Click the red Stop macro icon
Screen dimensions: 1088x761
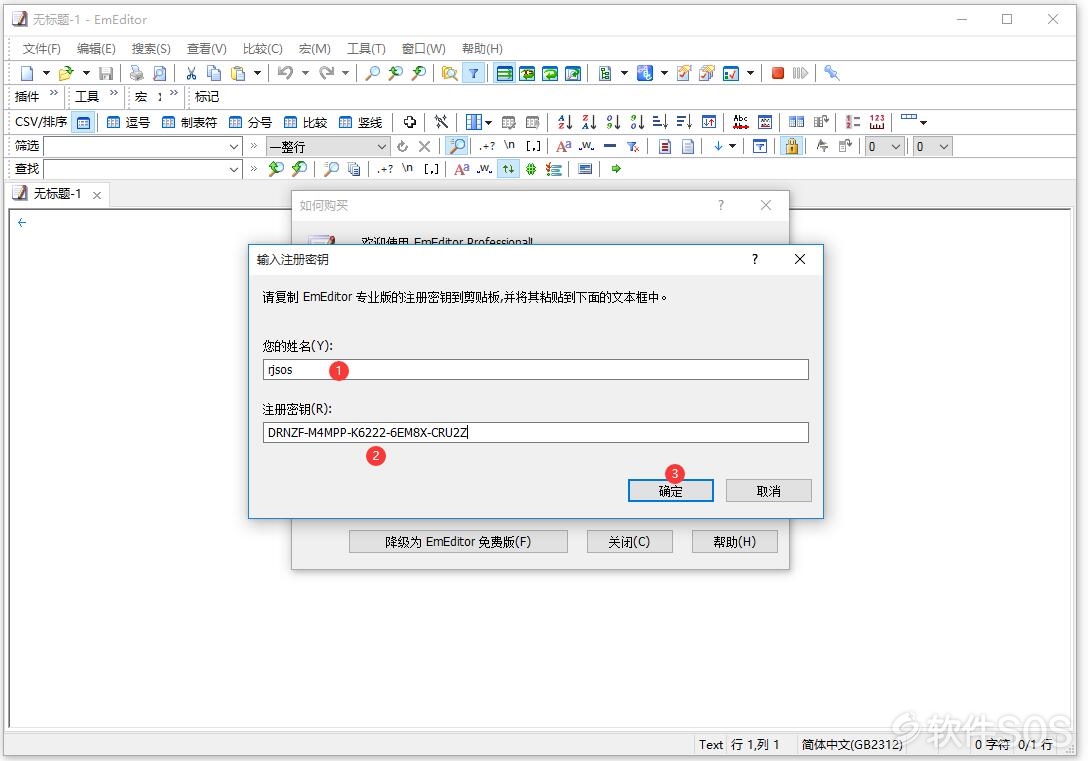[x=778, y=73]
